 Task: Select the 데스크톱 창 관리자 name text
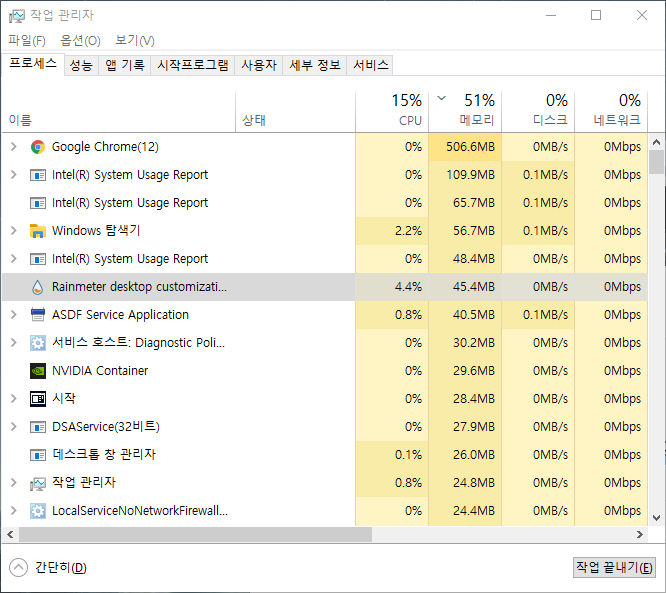click(x=104, y=455)
